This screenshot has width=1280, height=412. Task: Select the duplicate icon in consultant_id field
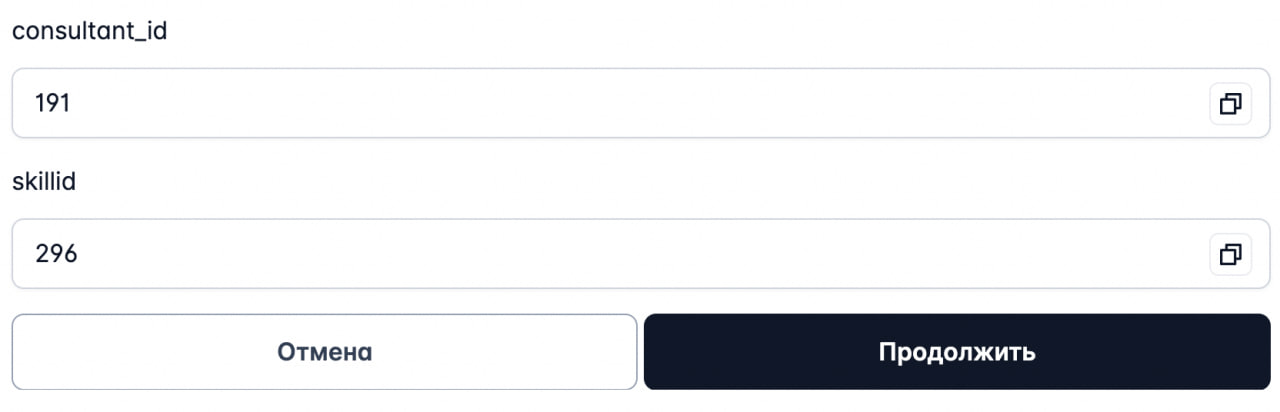pyautogui.click(x=1230, y=103)
